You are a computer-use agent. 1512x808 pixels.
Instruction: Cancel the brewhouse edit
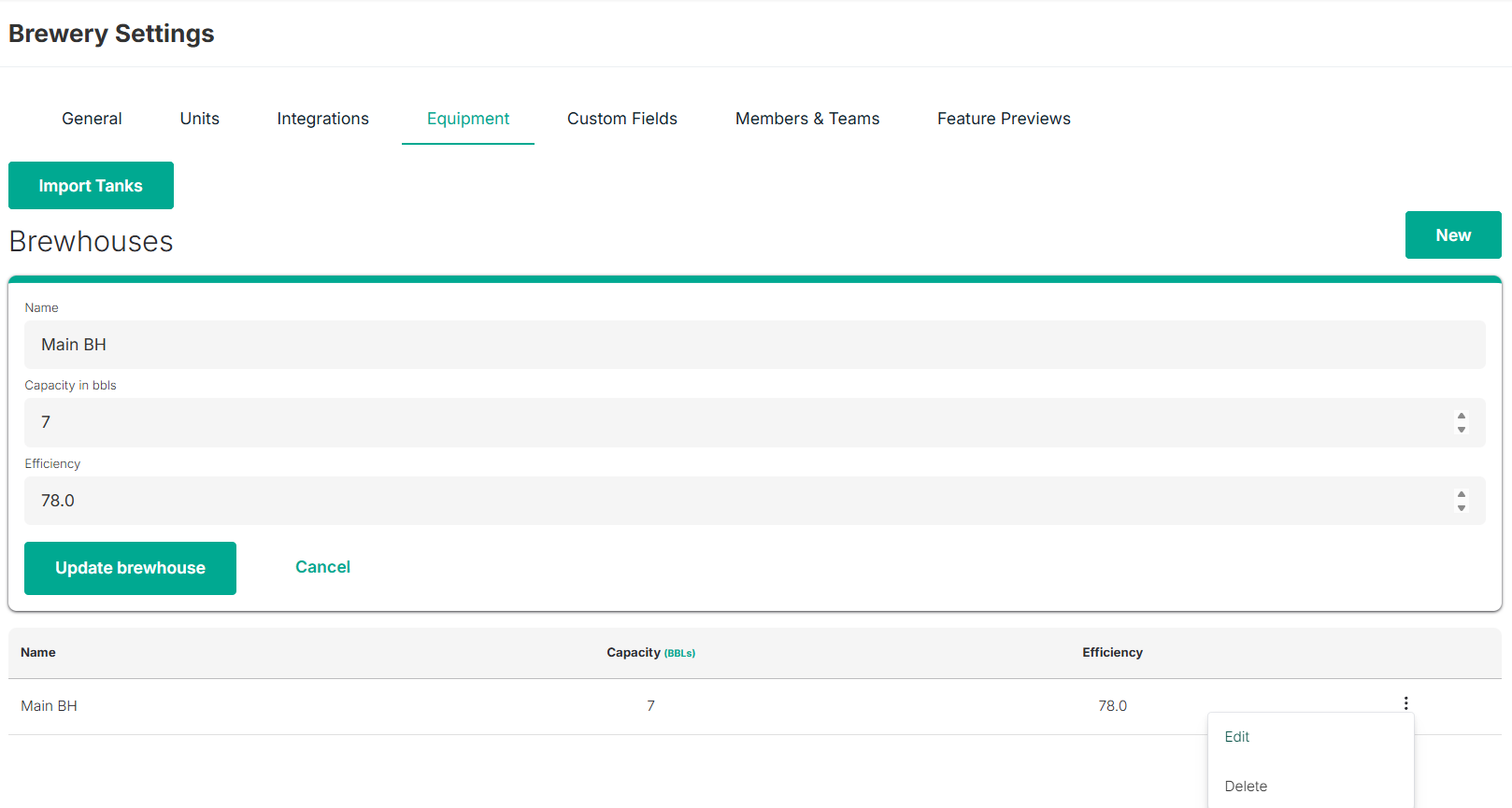(322, 567)
